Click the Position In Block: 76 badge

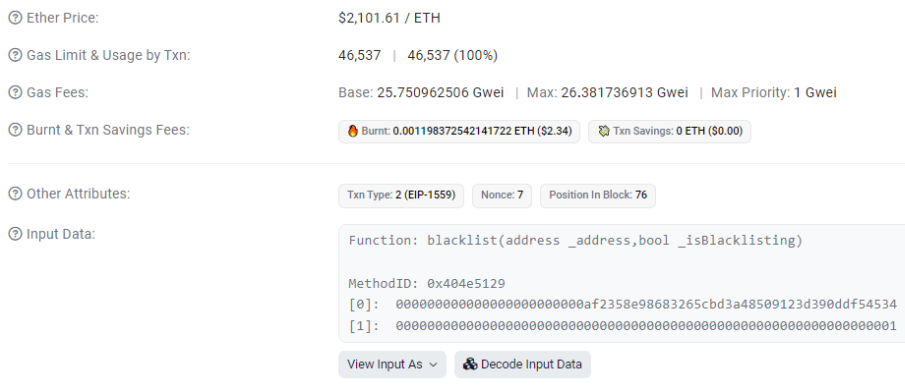click(598, 195)
